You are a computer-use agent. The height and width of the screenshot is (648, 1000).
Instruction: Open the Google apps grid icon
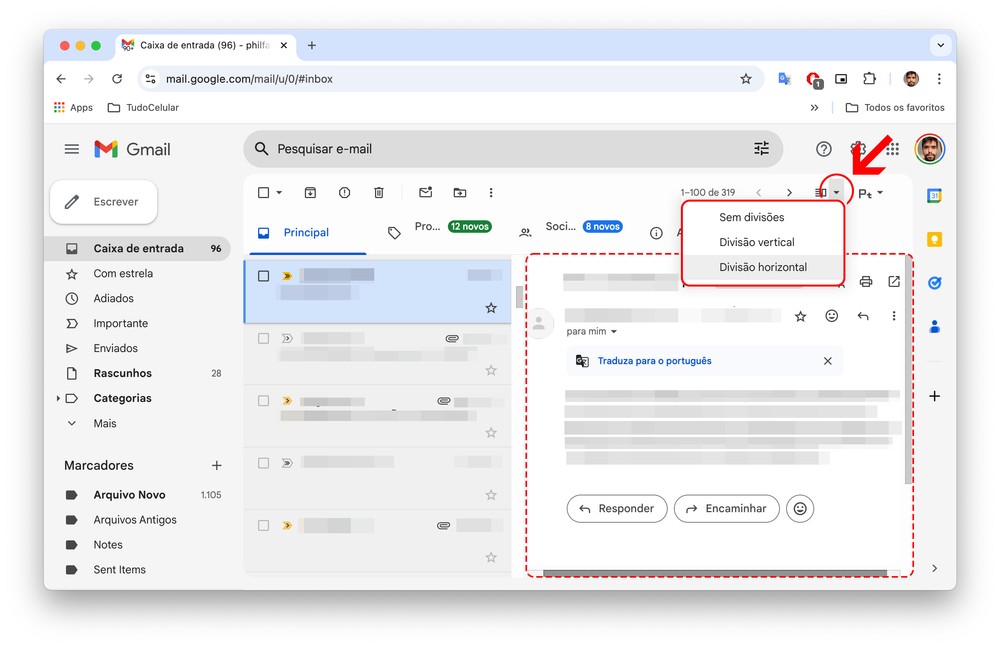pyautogui.click(x=892, y=149)
